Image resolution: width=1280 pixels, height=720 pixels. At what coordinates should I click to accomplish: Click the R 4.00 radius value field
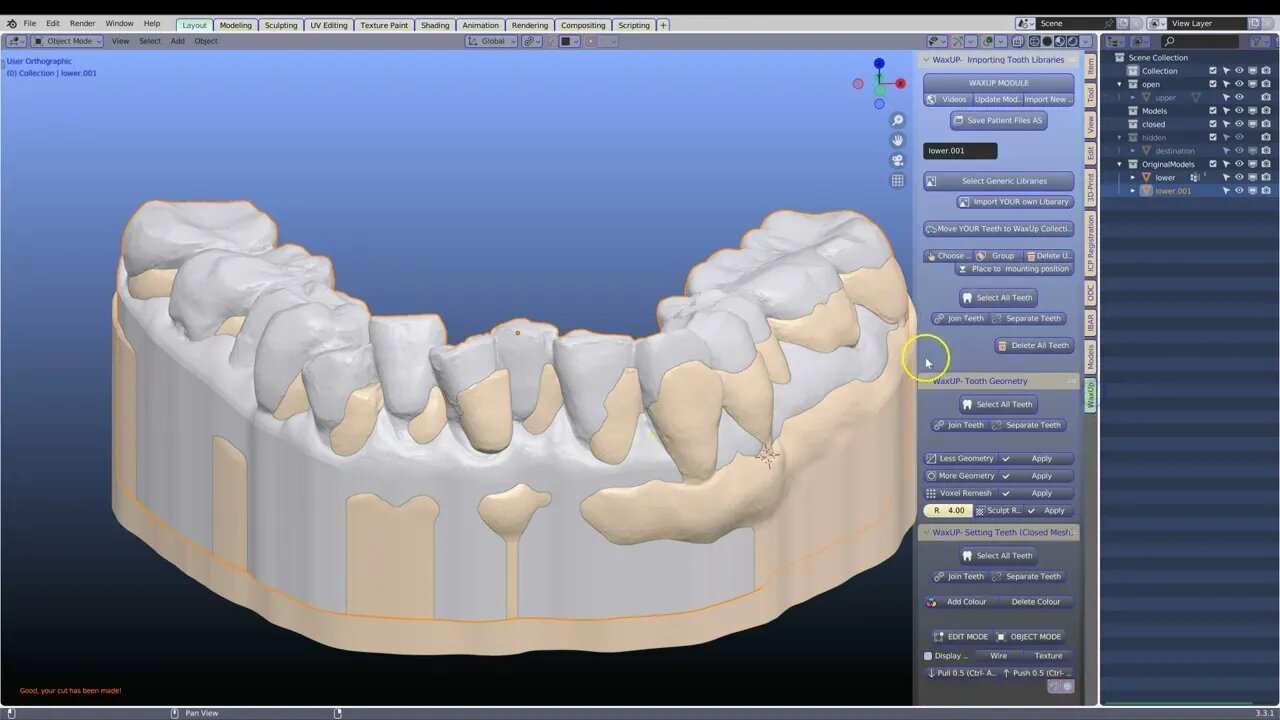[947, 510]
